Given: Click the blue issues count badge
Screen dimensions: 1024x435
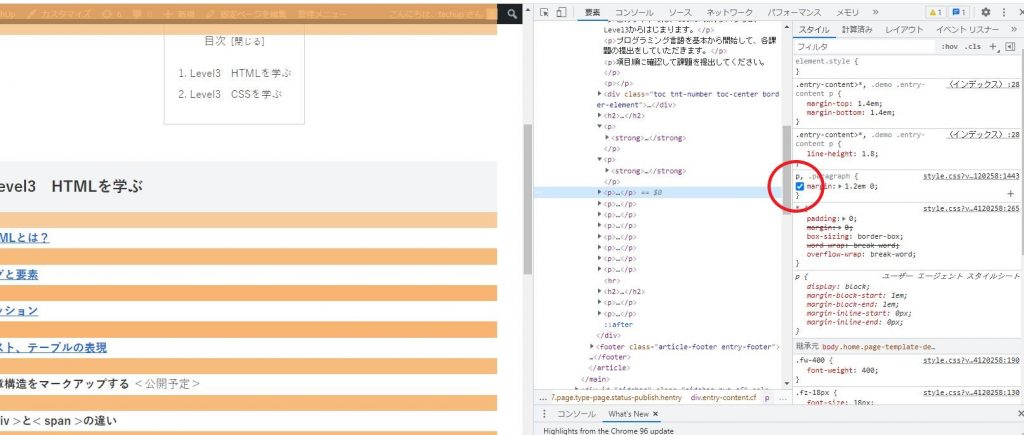Looking at the screenshot, I should pos(961,12).
